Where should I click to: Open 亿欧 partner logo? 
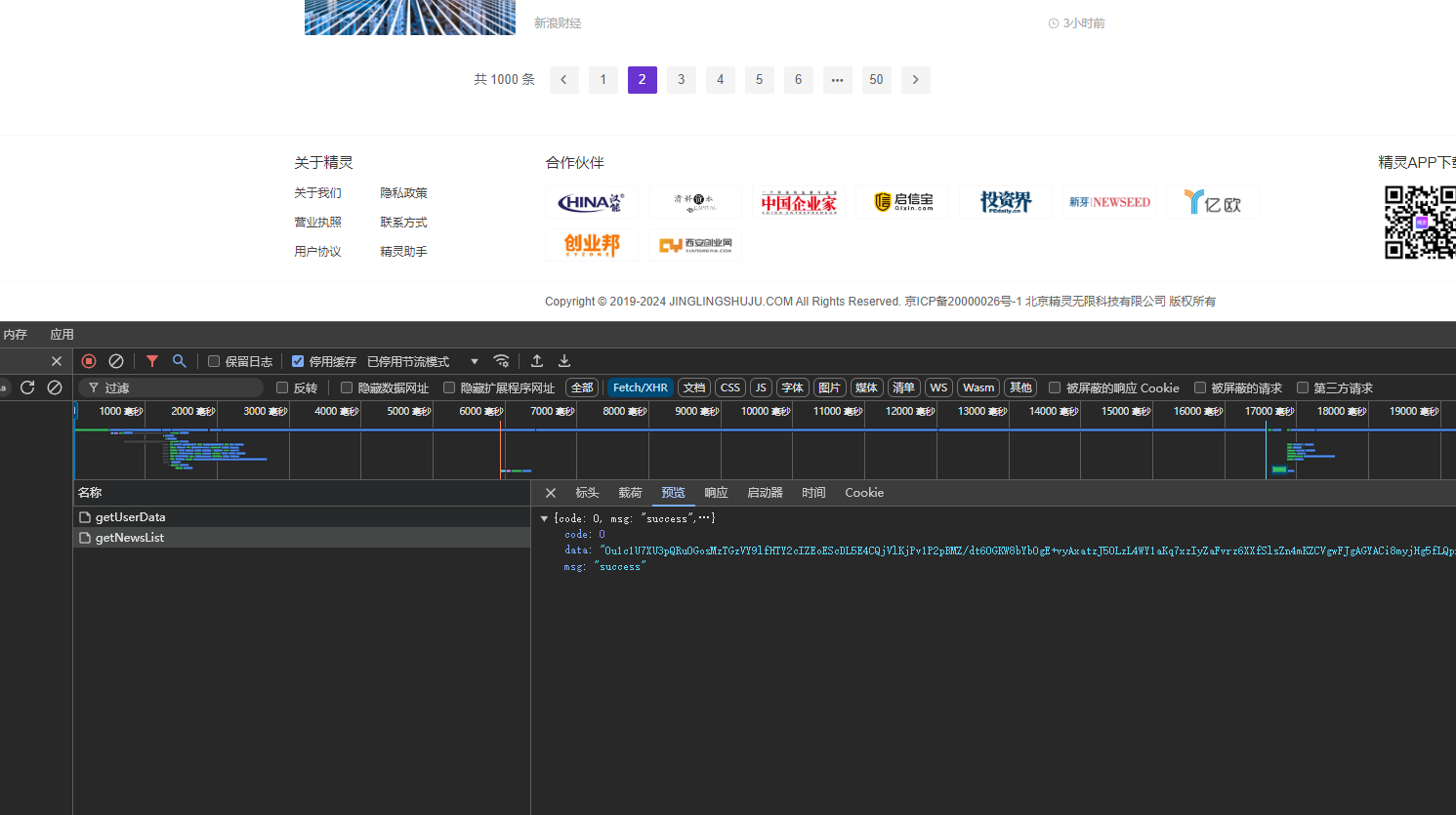pos(1213,202)
